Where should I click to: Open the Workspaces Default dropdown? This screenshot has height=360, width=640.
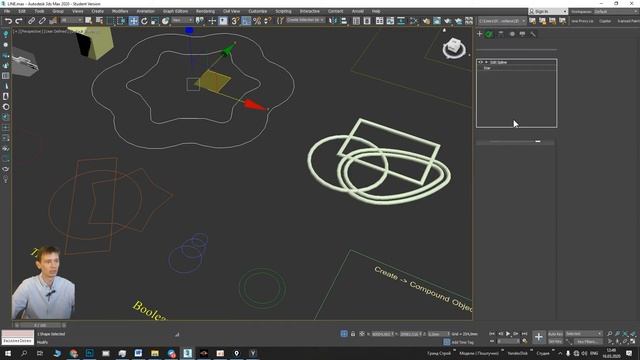pos(615,11)
